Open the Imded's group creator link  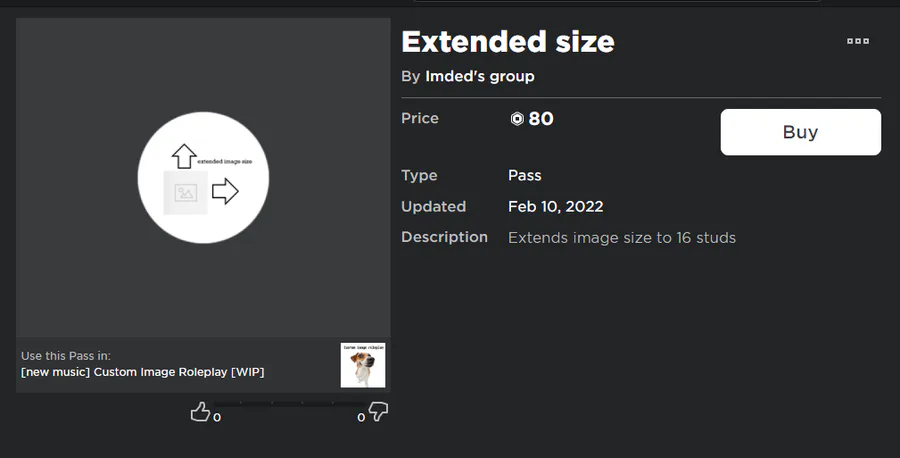(x=480, y=76)
